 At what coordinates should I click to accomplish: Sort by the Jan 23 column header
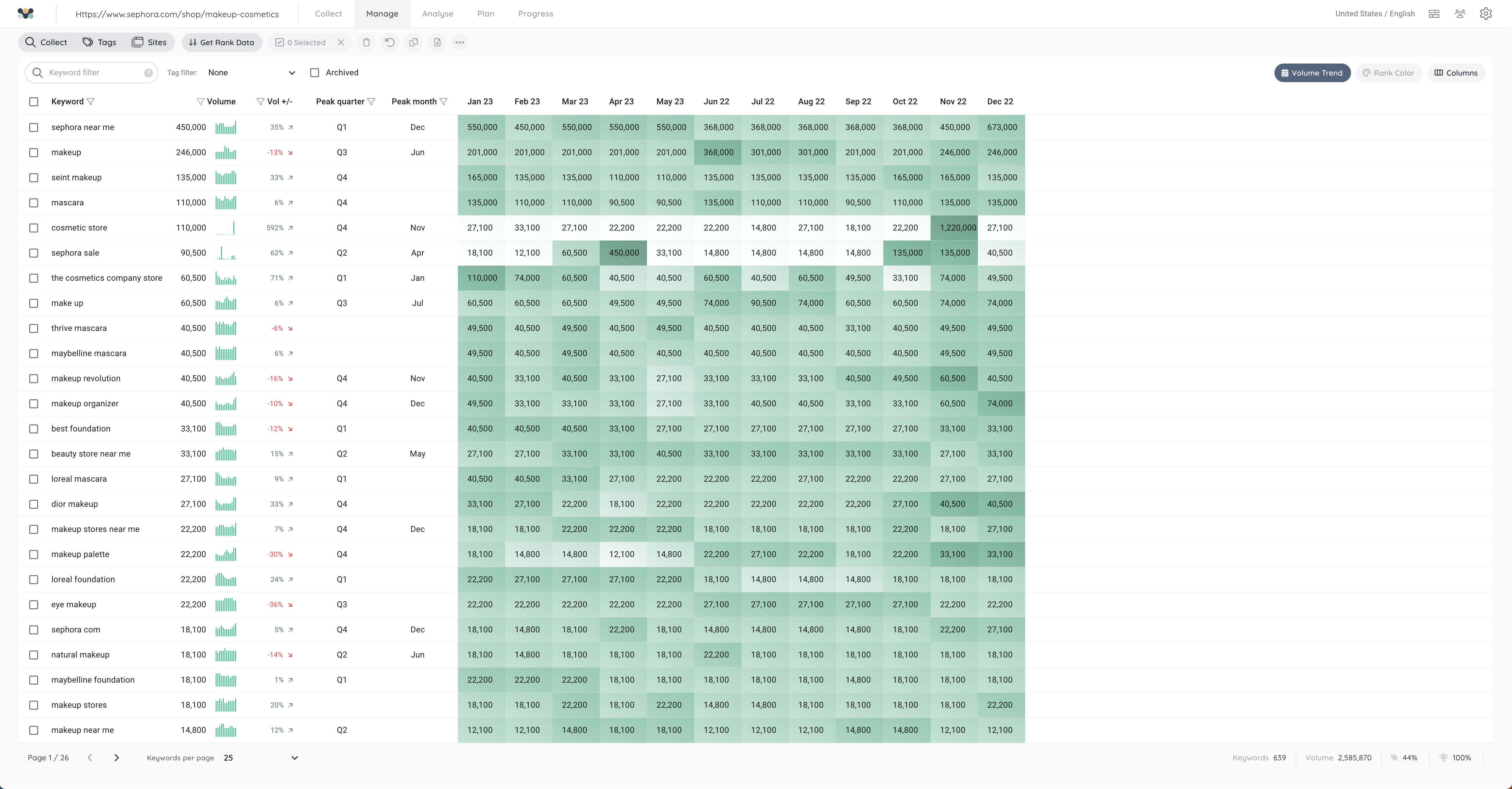point(479,102)
